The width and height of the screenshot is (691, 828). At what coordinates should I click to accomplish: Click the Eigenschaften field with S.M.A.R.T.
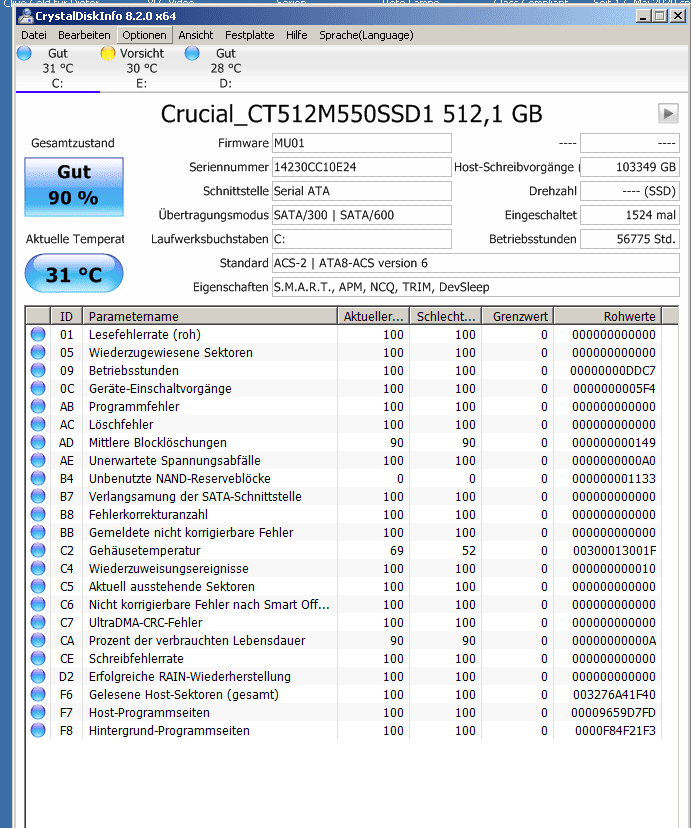click(476, 287)
